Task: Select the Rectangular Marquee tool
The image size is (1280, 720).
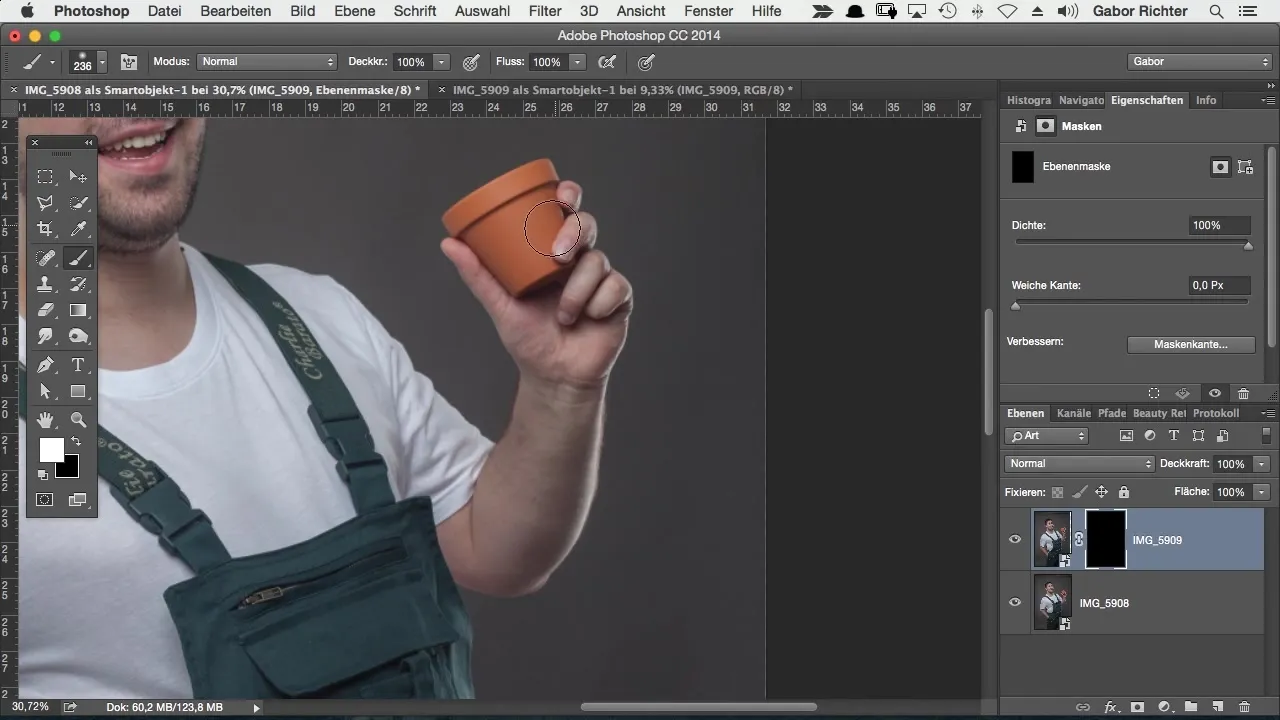Action: tap(46, 177)
